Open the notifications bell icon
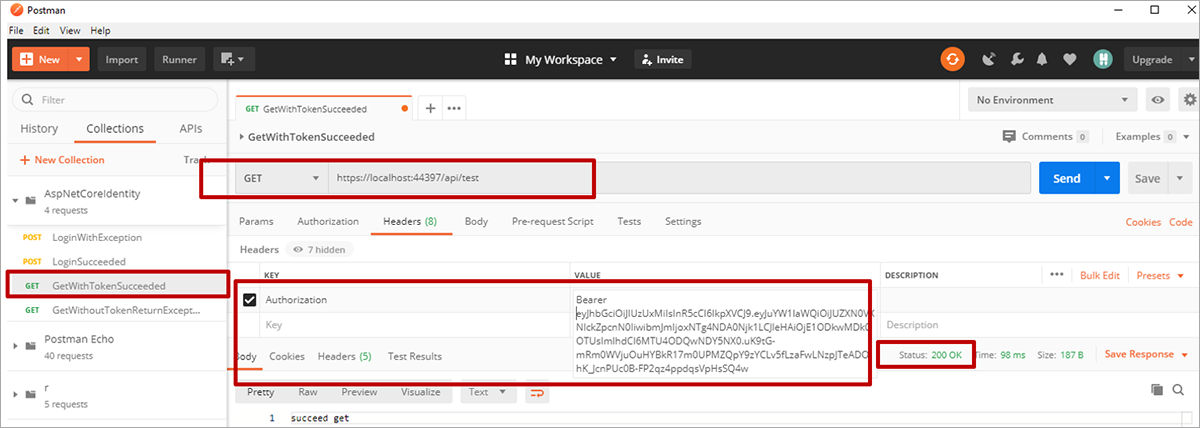Viewport: 1200px width, 428px height. 1042,59
